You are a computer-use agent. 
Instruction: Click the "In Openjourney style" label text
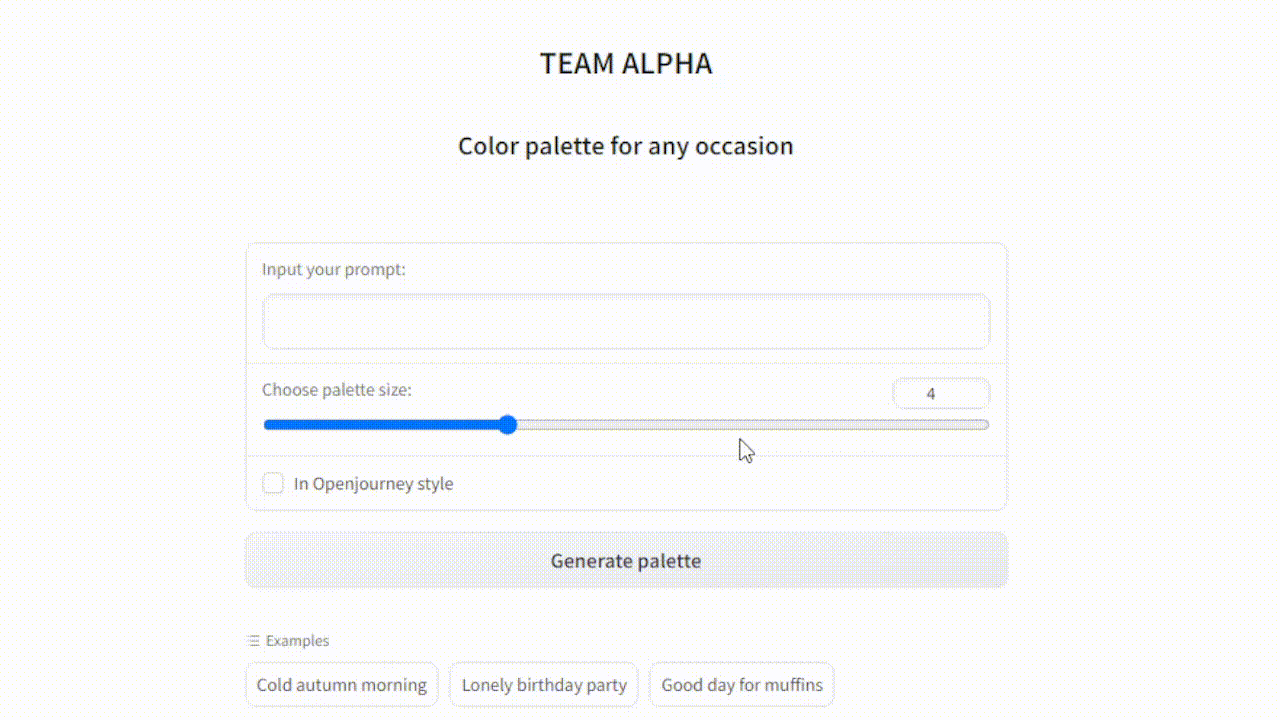pyautogui.click(x=373, y=484)
